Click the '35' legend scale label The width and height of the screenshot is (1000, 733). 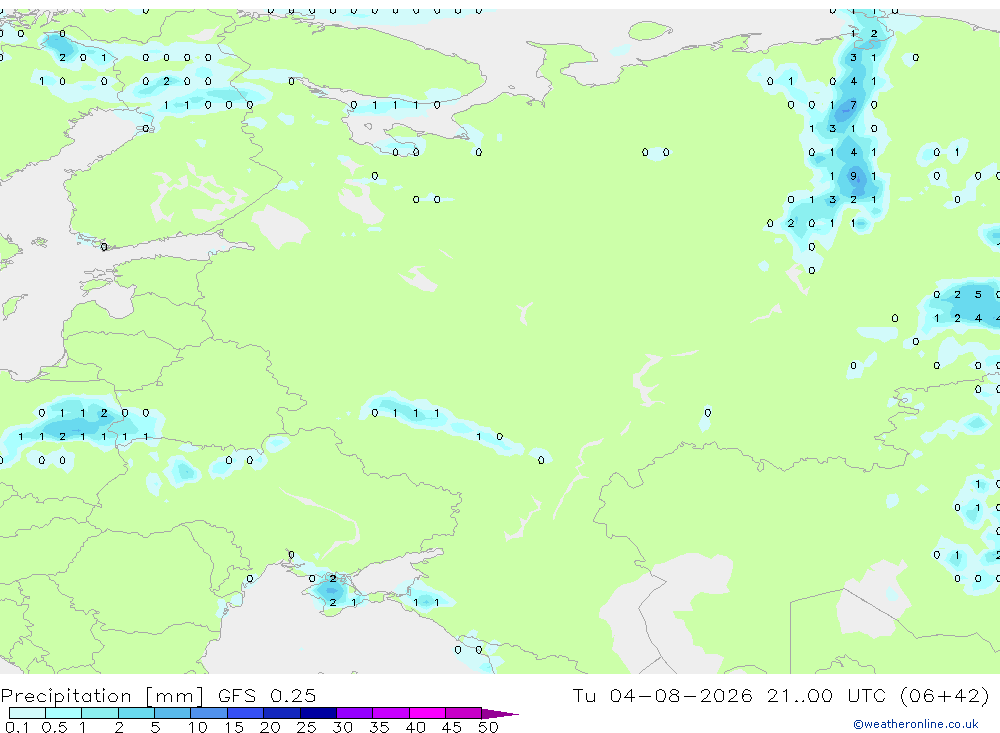coord(379,727)
